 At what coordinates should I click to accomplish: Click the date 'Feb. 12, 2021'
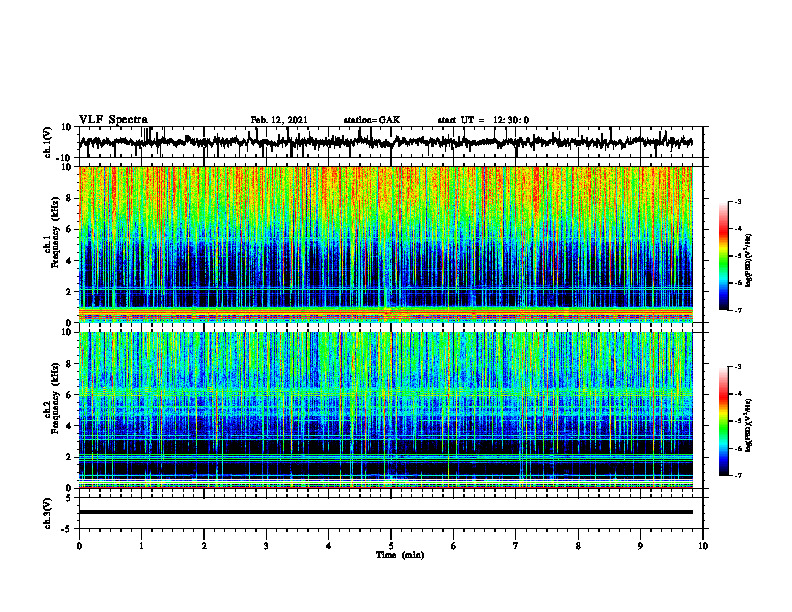279,120
